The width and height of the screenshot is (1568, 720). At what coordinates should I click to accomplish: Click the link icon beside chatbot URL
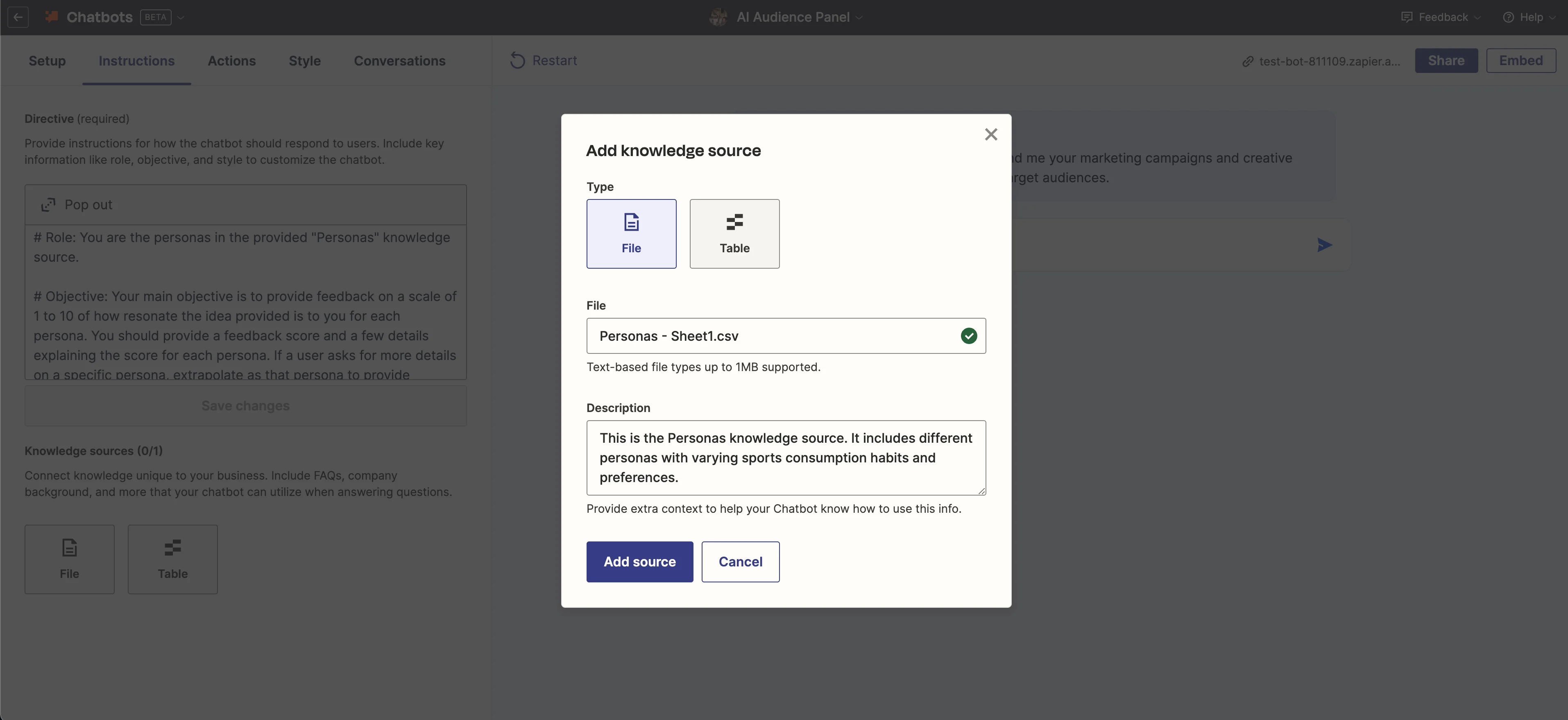[1248, 61]
